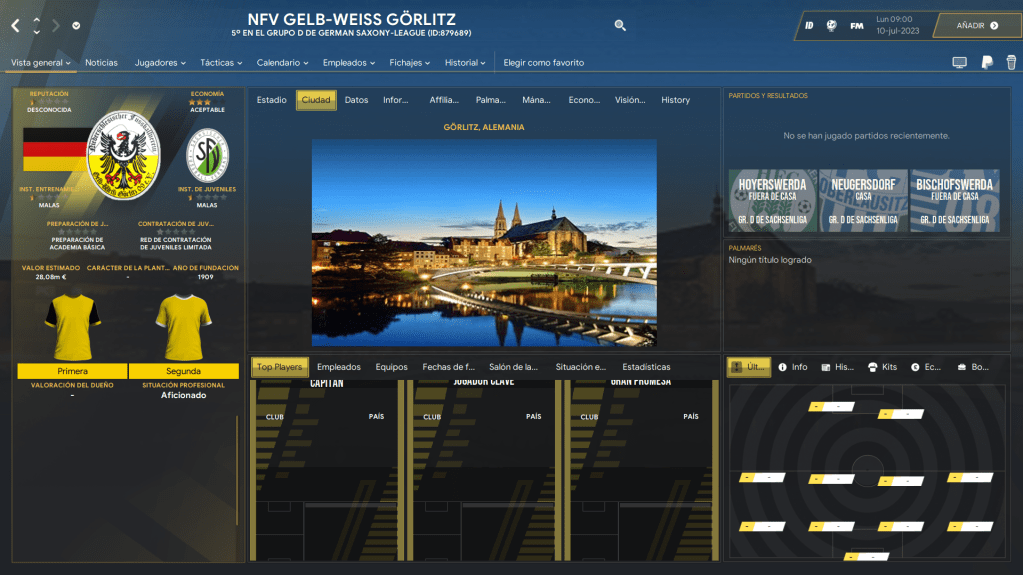Viewport: 1023px width, 575px height.
Task: Click the Görlitz city photo
Action: tap(484, 243)
